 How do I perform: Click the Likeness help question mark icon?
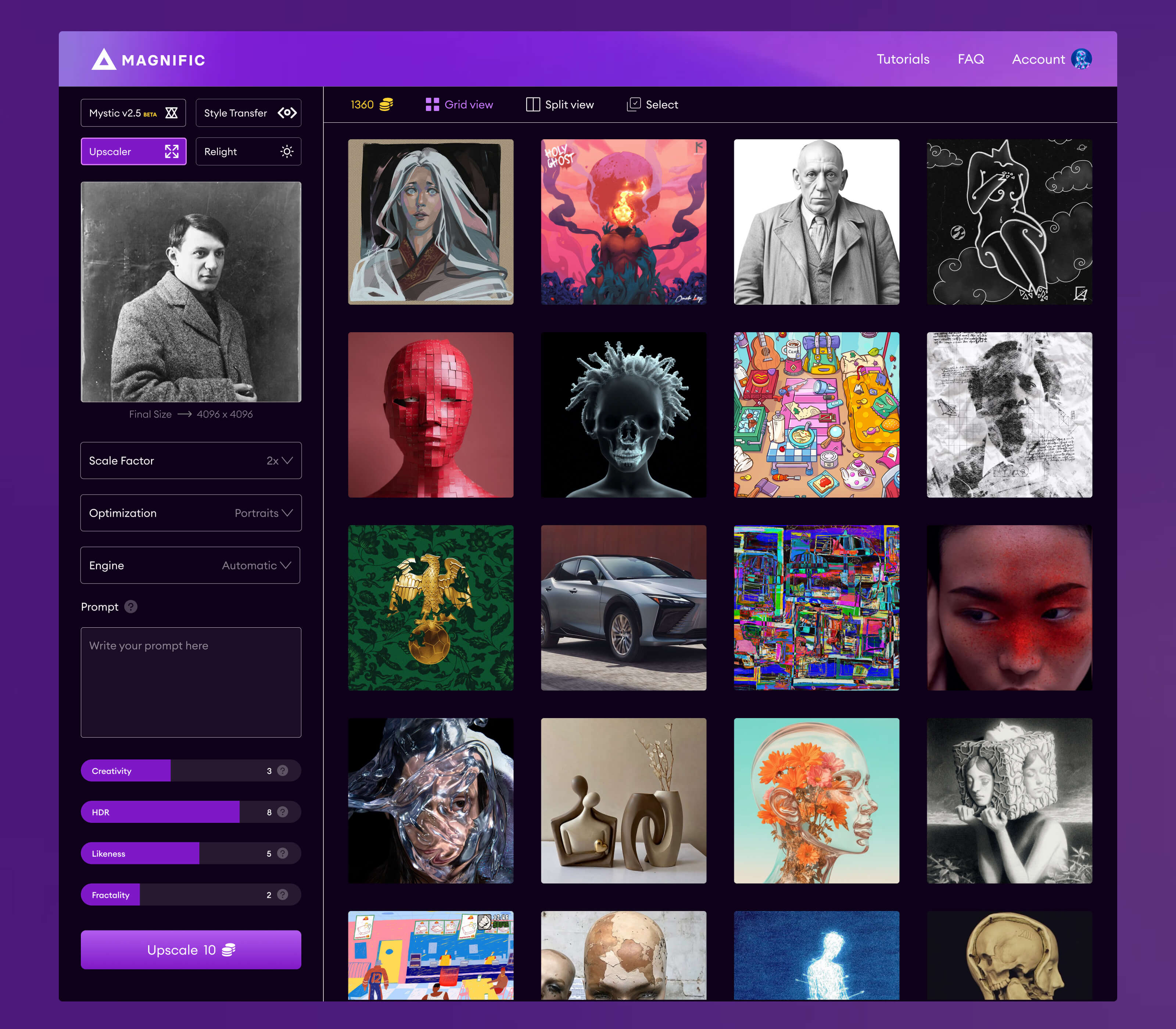(283, 853)
